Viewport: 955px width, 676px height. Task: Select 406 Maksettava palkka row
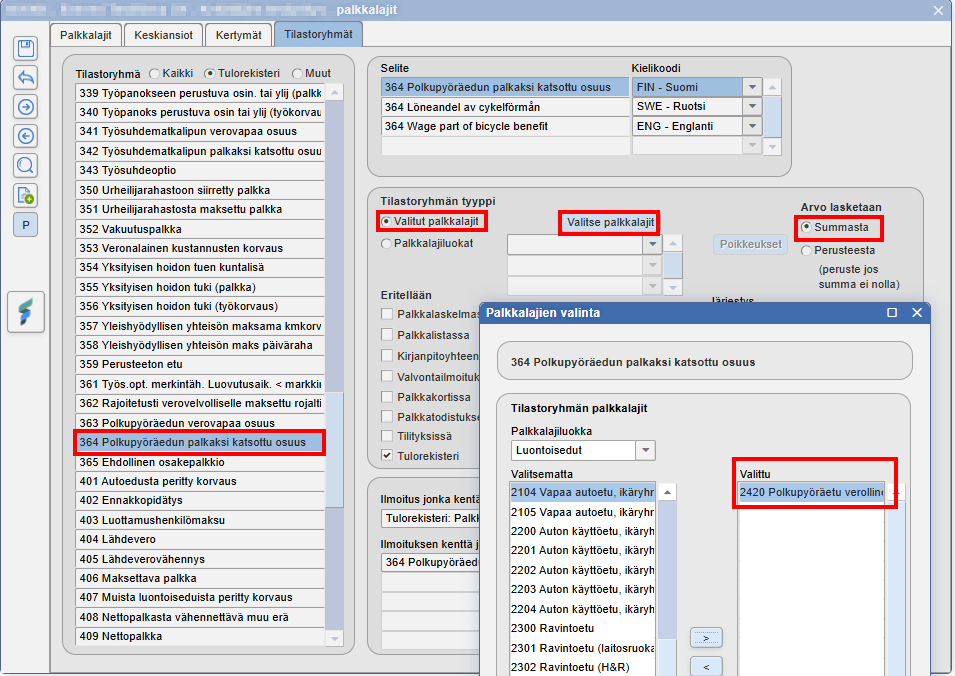[200, 578]
